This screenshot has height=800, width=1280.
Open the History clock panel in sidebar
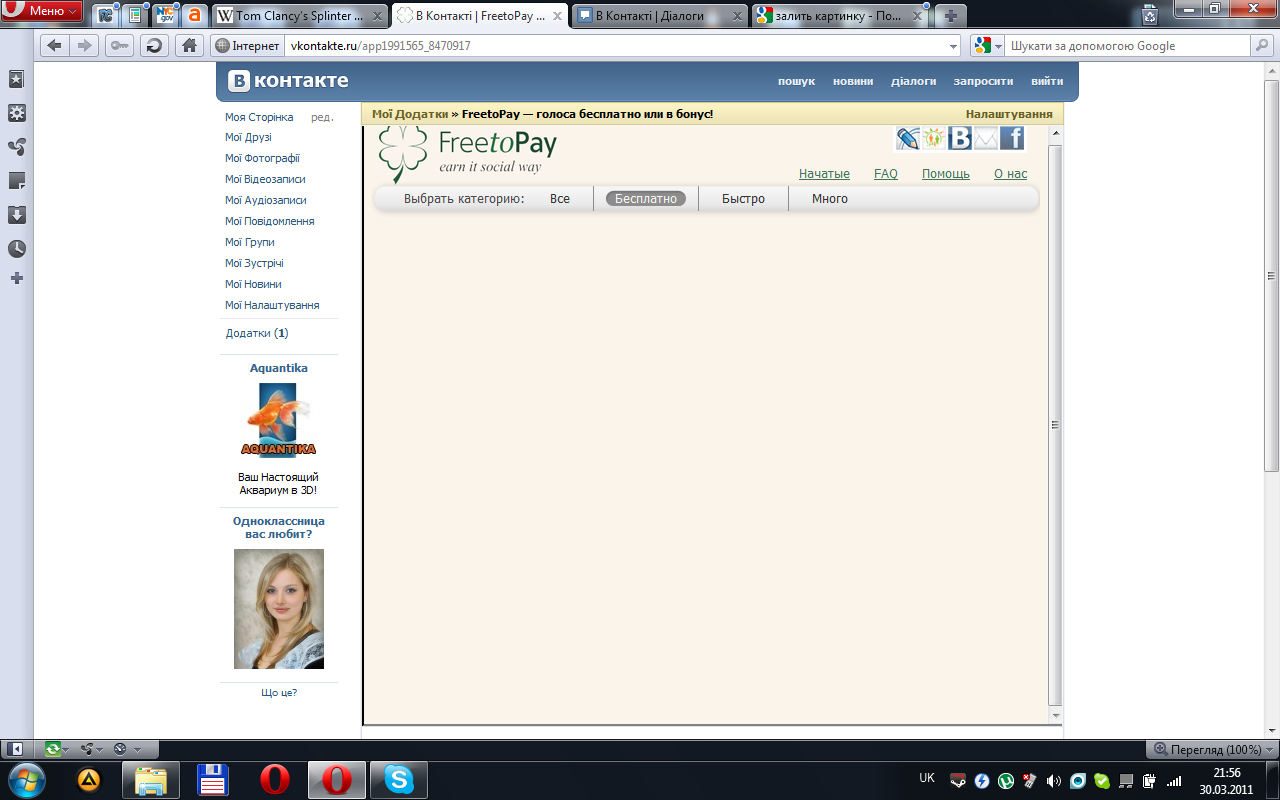[x=16, y=249]
